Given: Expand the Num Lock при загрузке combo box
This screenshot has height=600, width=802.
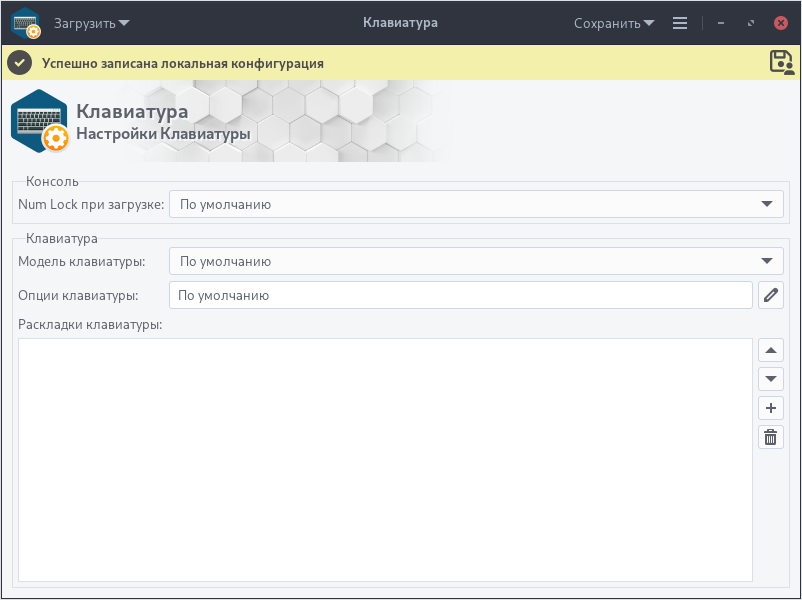Looking at the screenshot, I should 475,204.
